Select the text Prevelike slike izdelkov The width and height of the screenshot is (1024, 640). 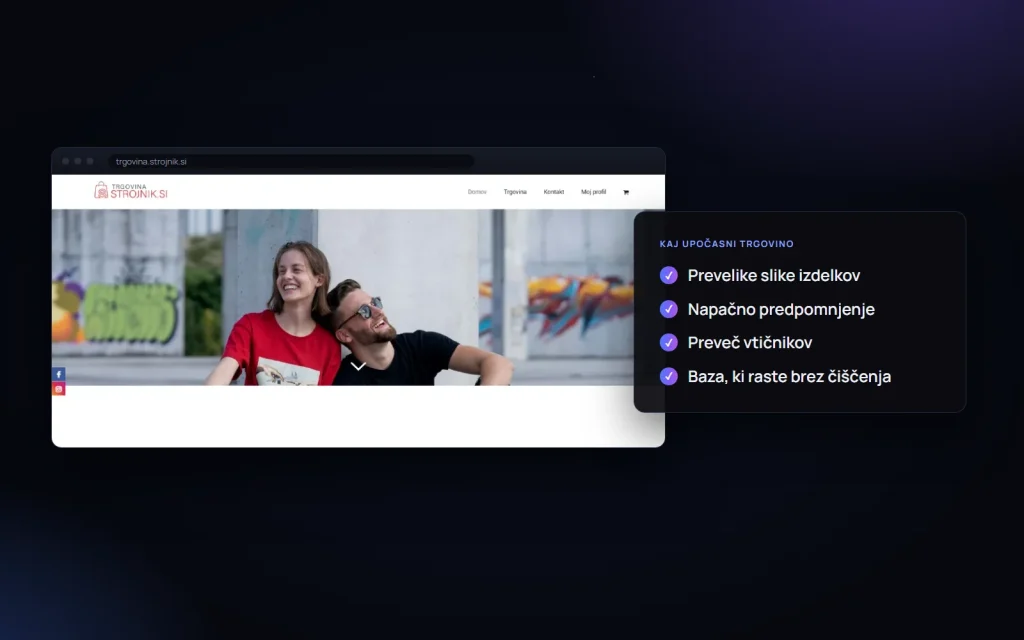[x=774, y=276]
